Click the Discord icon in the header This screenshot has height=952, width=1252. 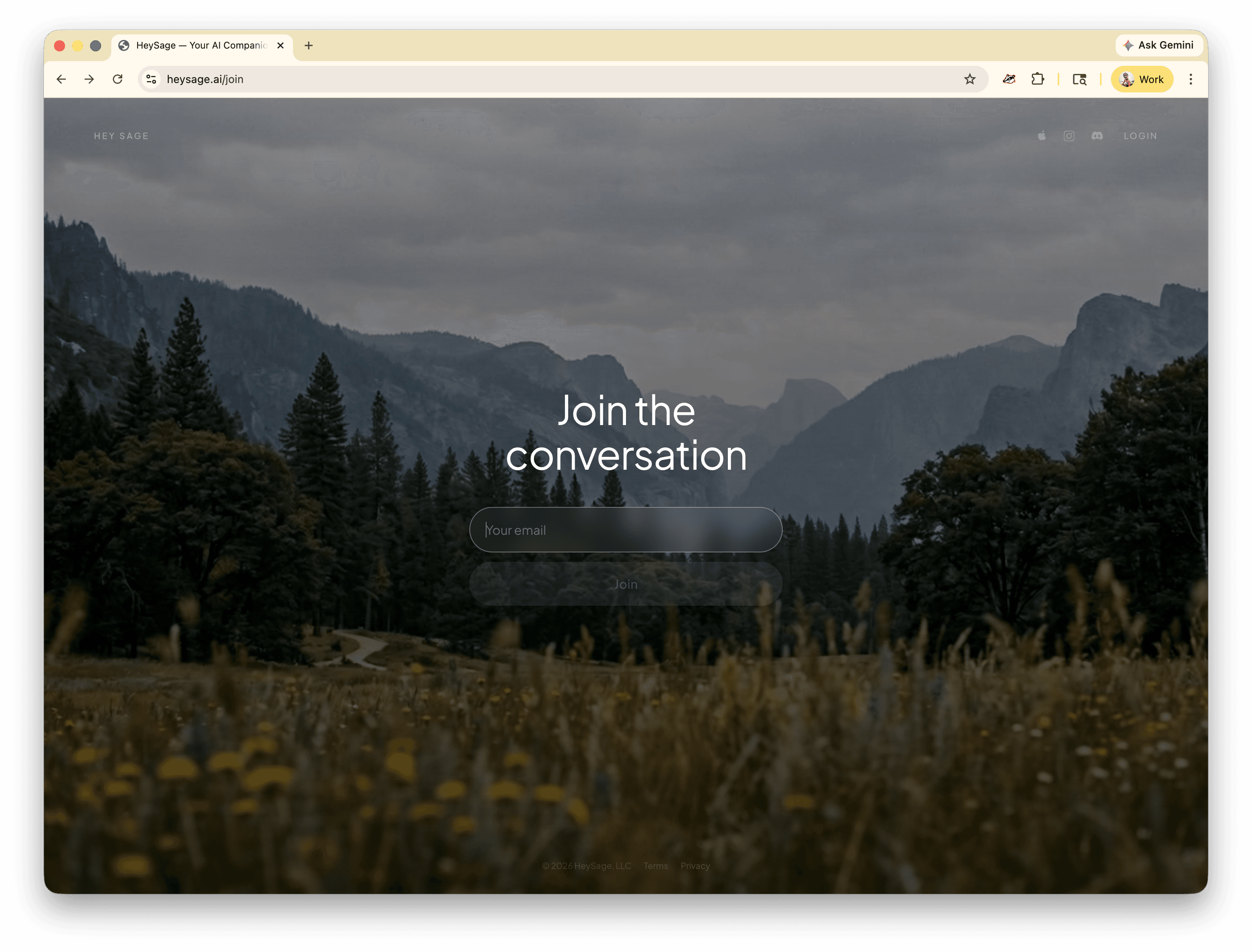pyautogui.click(x=1097, y=136)
